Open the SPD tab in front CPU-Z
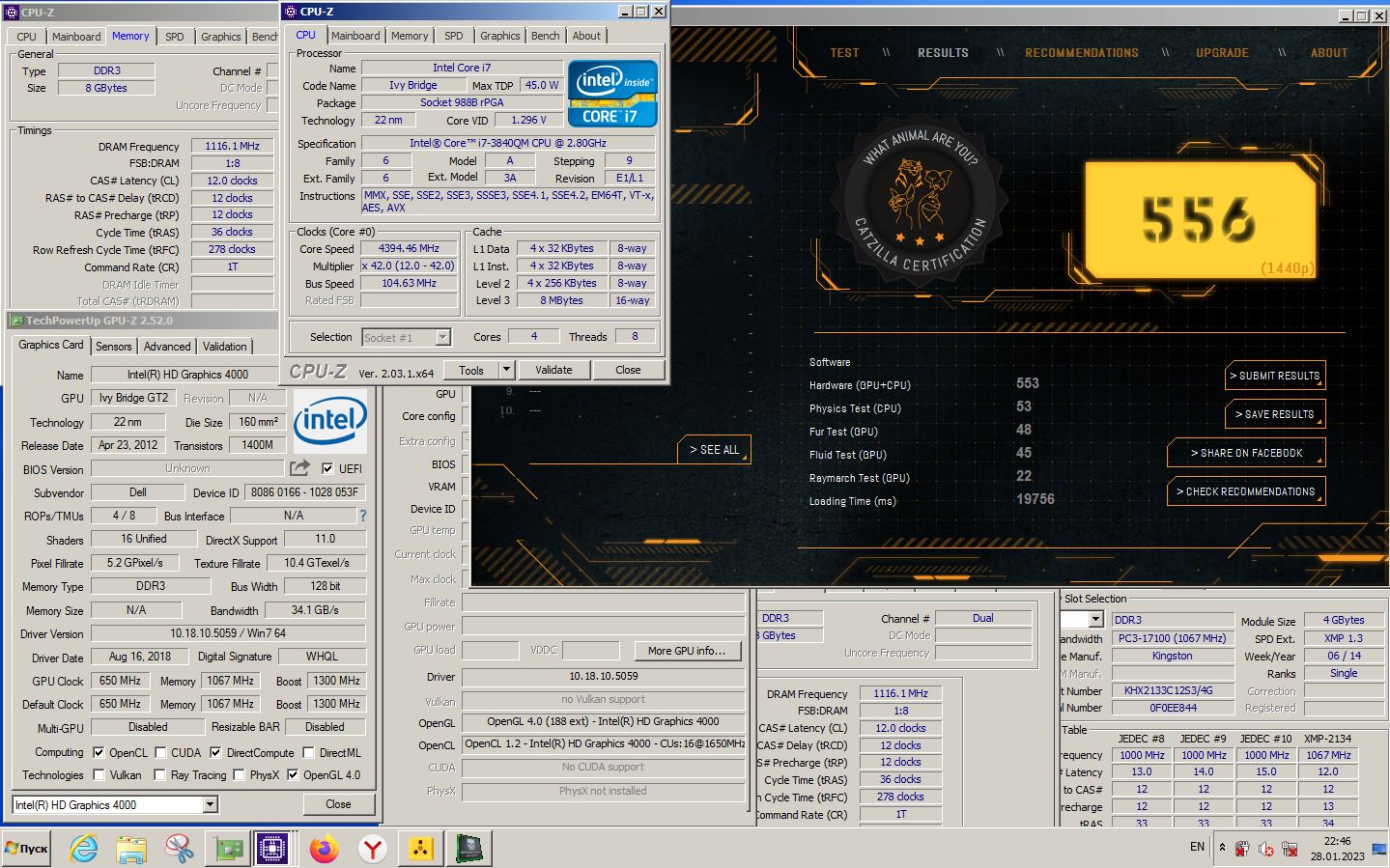The image size is (1390, 868). pos(454,36)
